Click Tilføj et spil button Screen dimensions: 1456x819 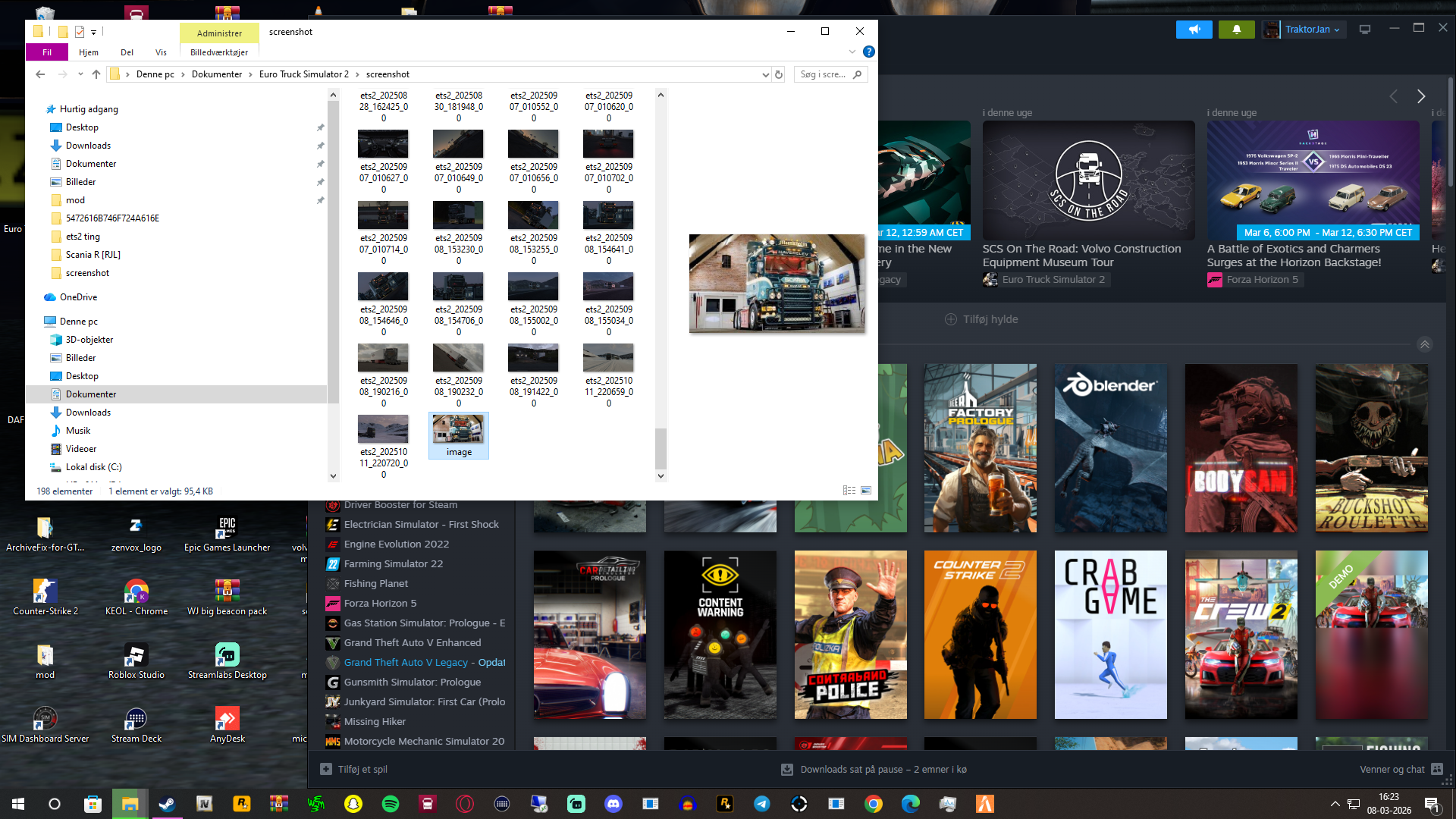click(x=354, y=769)
